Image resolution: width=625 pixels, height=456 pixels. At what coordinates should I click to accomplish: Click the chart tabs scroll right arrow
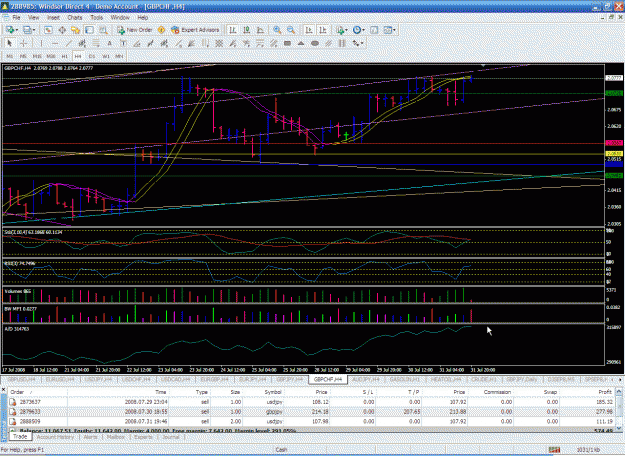point(619,380)
